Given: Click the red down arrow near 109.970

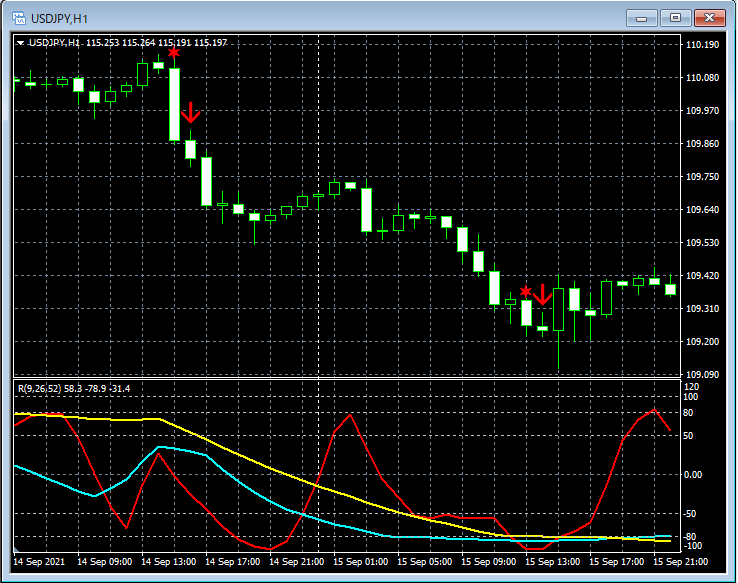Looking at the screenshot, I should (x=191, y=112).
